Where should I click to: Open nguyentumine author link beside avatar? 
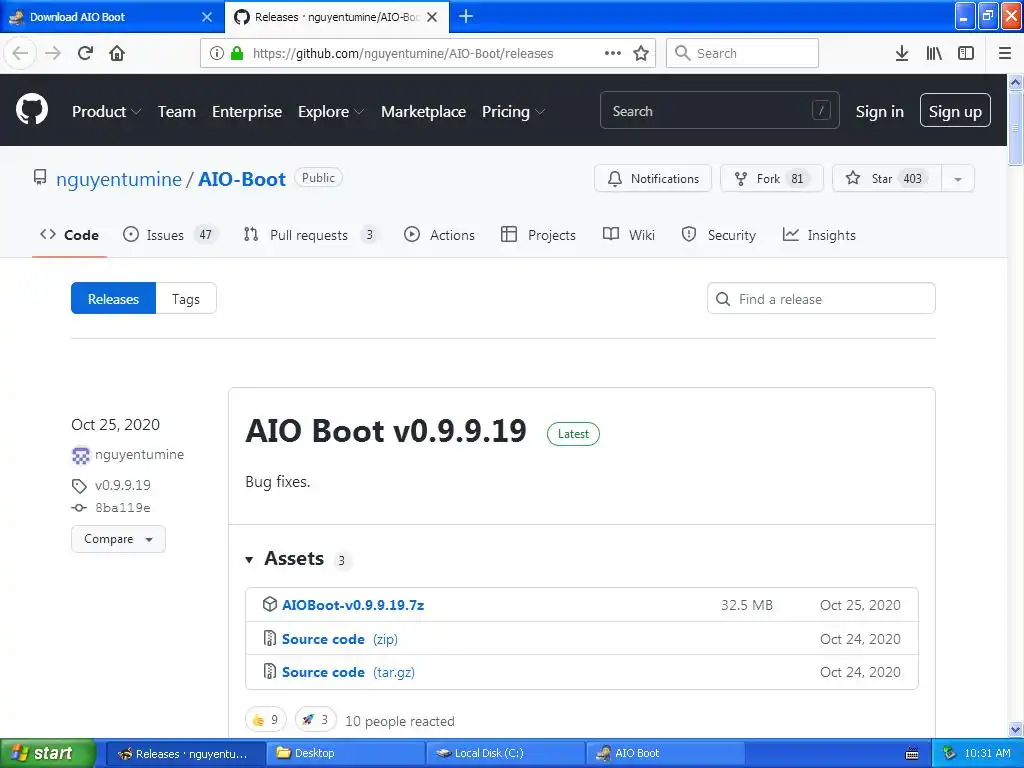pos(139,455)
